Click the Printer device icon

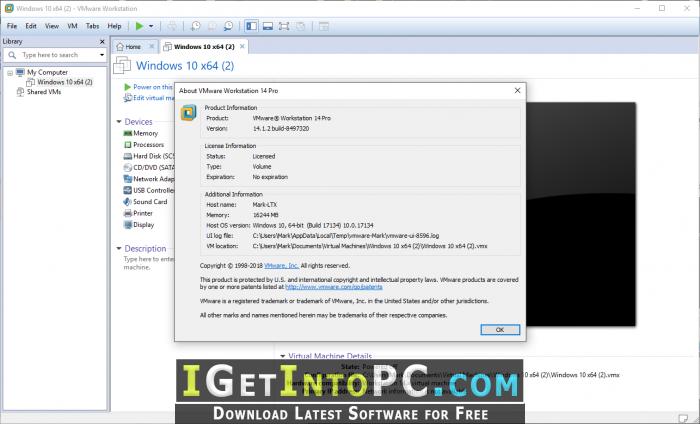[128, 213]
